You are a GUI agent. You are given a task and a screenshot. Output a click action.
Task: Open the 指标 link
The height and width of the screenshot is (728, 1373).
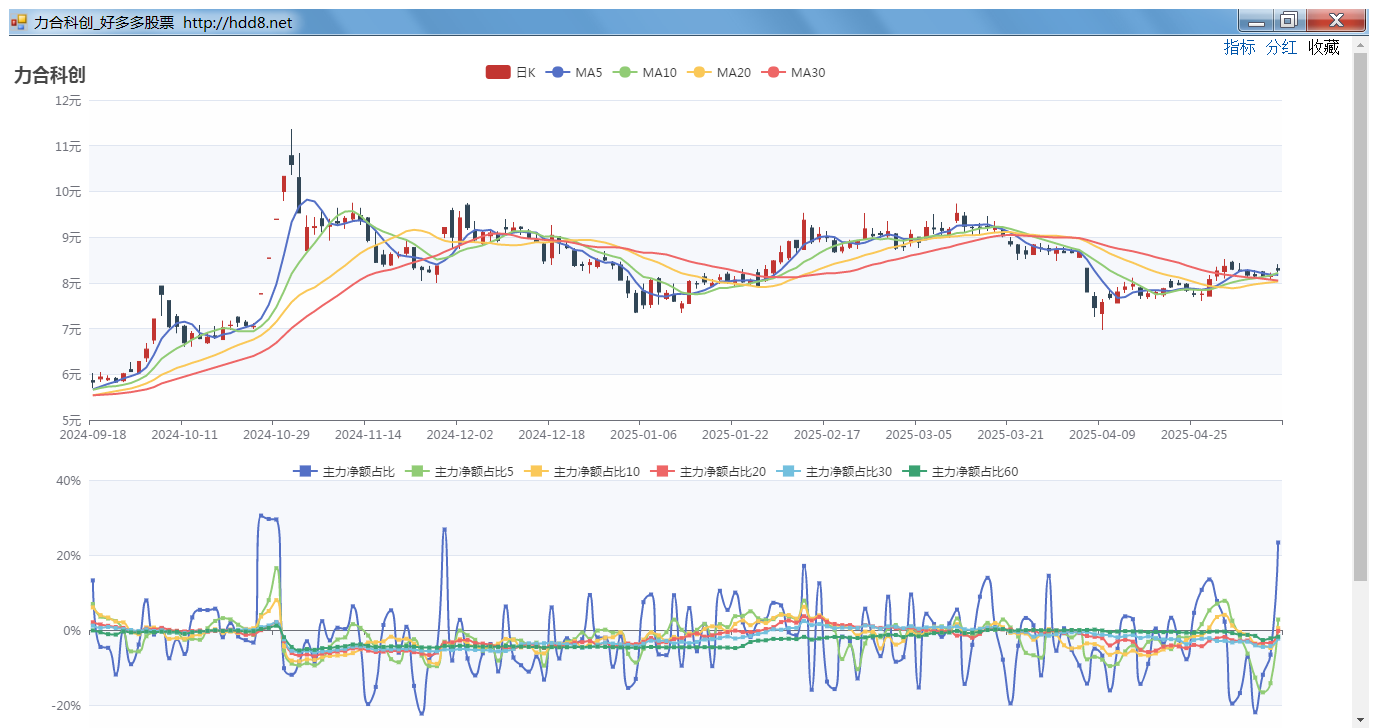click(1239, 47)
